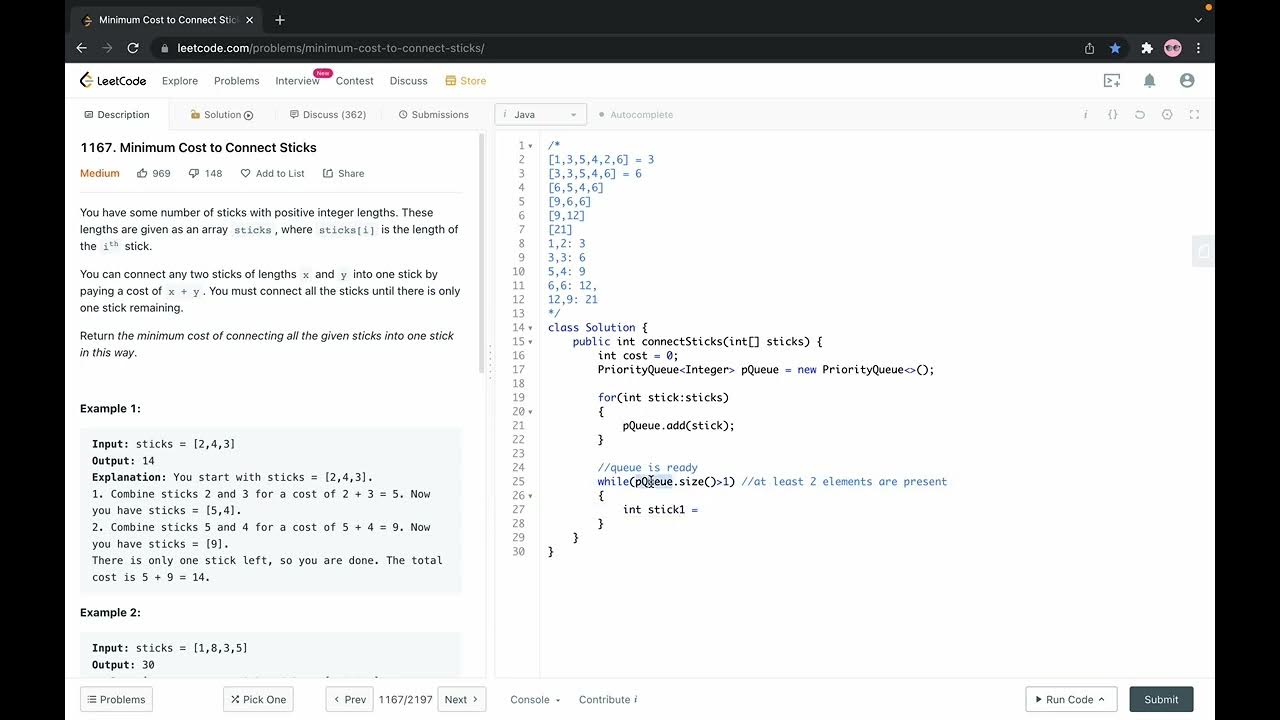Open Chrome three-dot menu
This screenshot has height=720, width=1280.
point(1198,48)
